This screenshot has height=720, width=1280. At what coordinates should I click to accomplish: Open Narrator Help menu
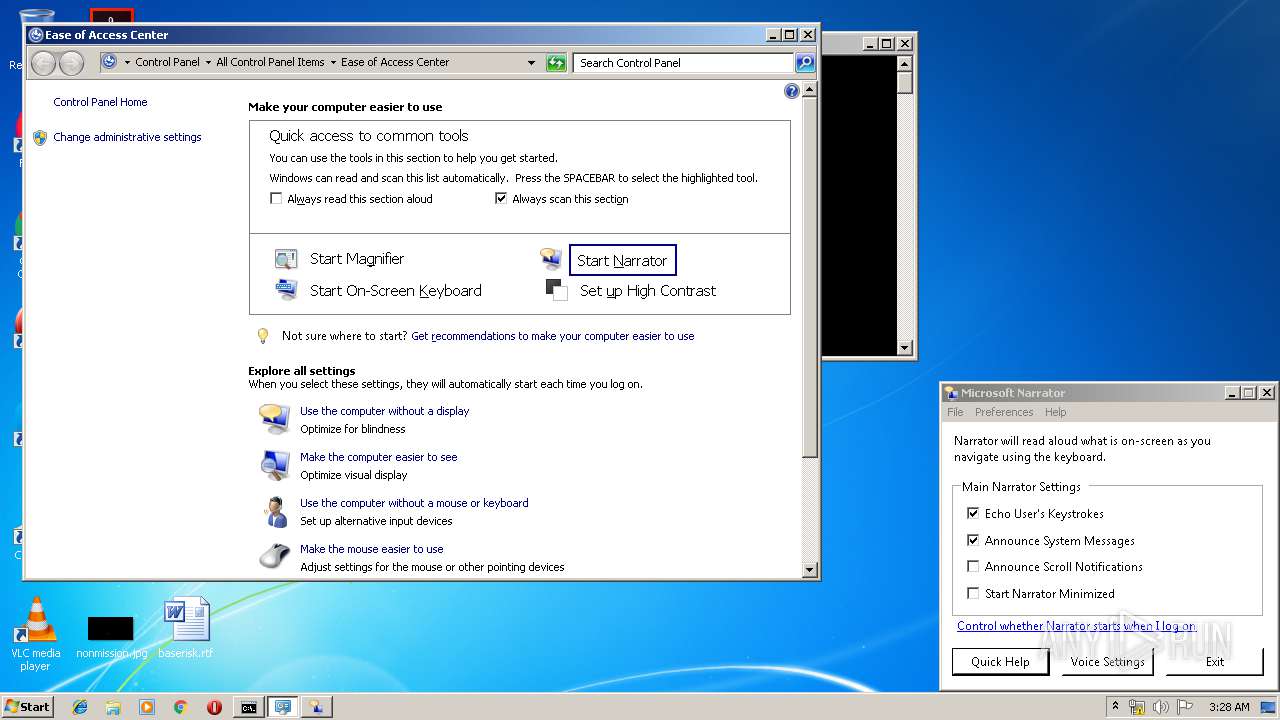pos(1055,412)
